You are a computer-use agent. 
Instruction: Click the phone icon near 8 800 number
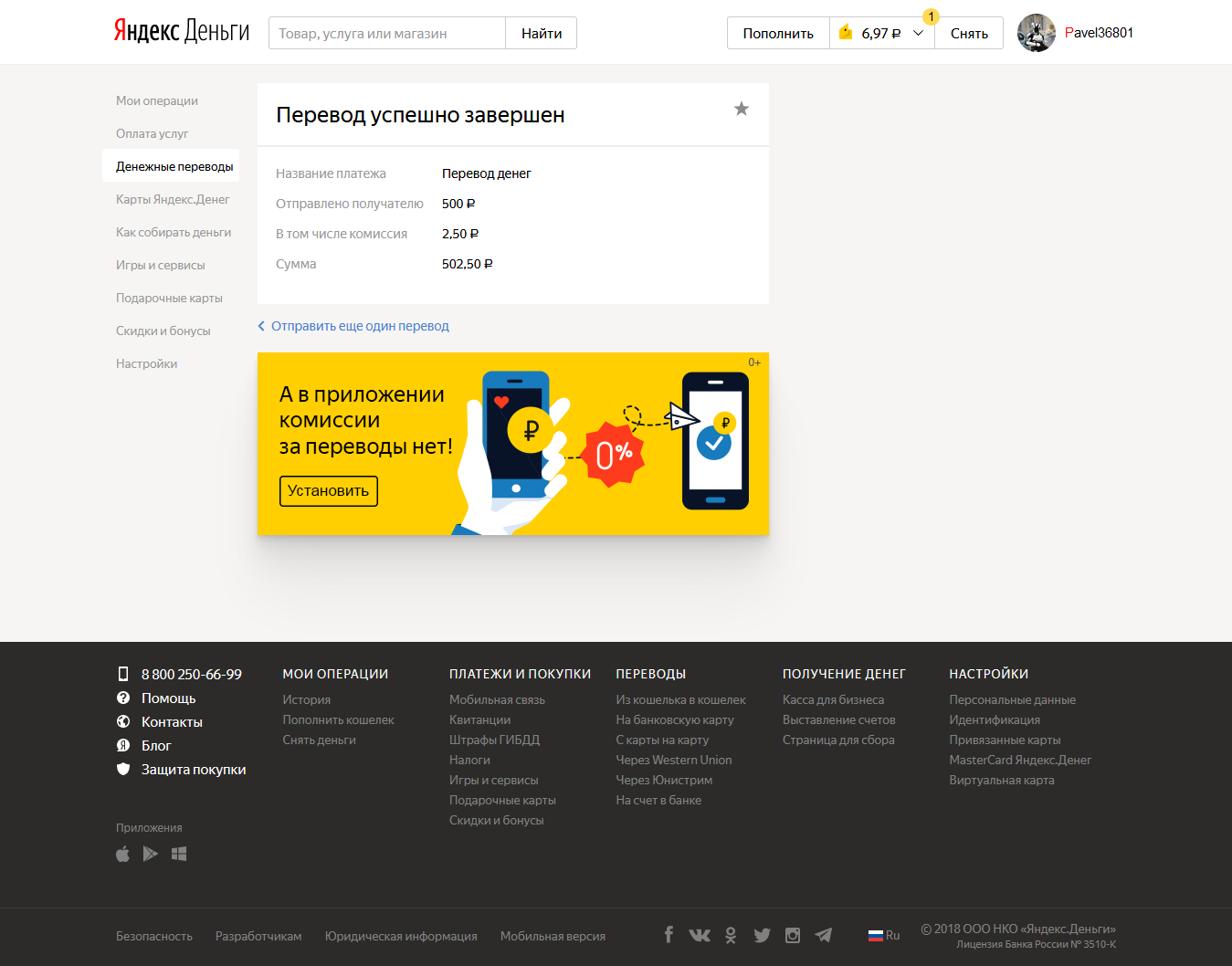click(123, 674)
